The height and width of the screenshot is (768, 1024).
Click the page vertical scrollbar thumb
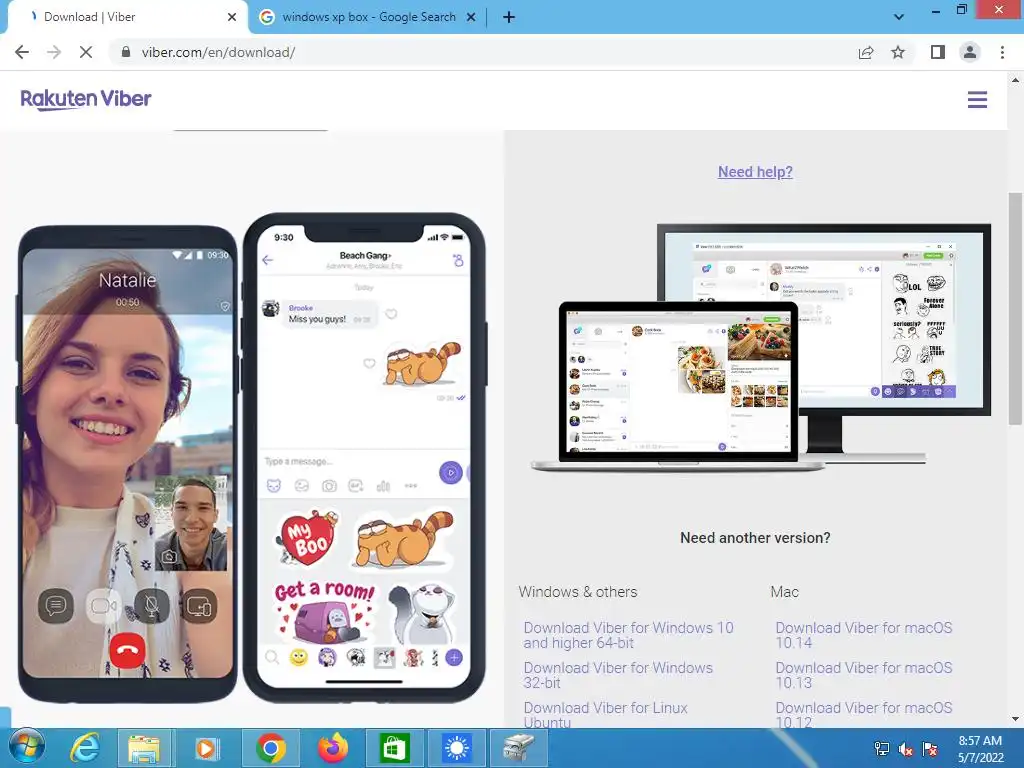click(x=1015, y=308)
